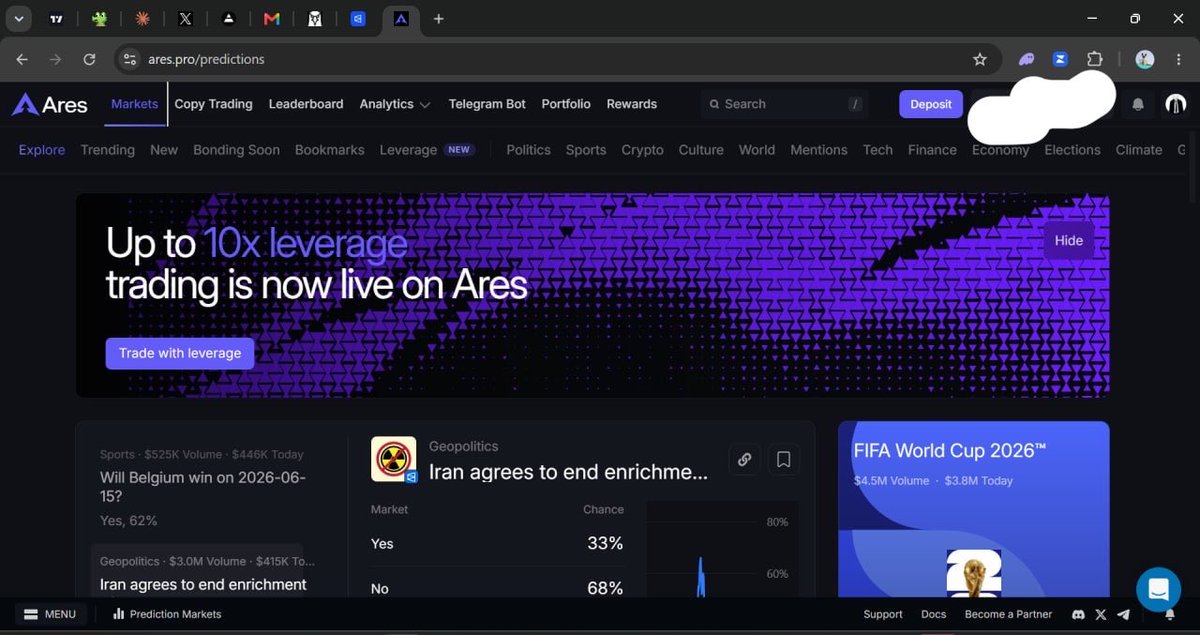Select the Leverage NEW filter
Screen dimensions: 1200x635
(427, 150)
